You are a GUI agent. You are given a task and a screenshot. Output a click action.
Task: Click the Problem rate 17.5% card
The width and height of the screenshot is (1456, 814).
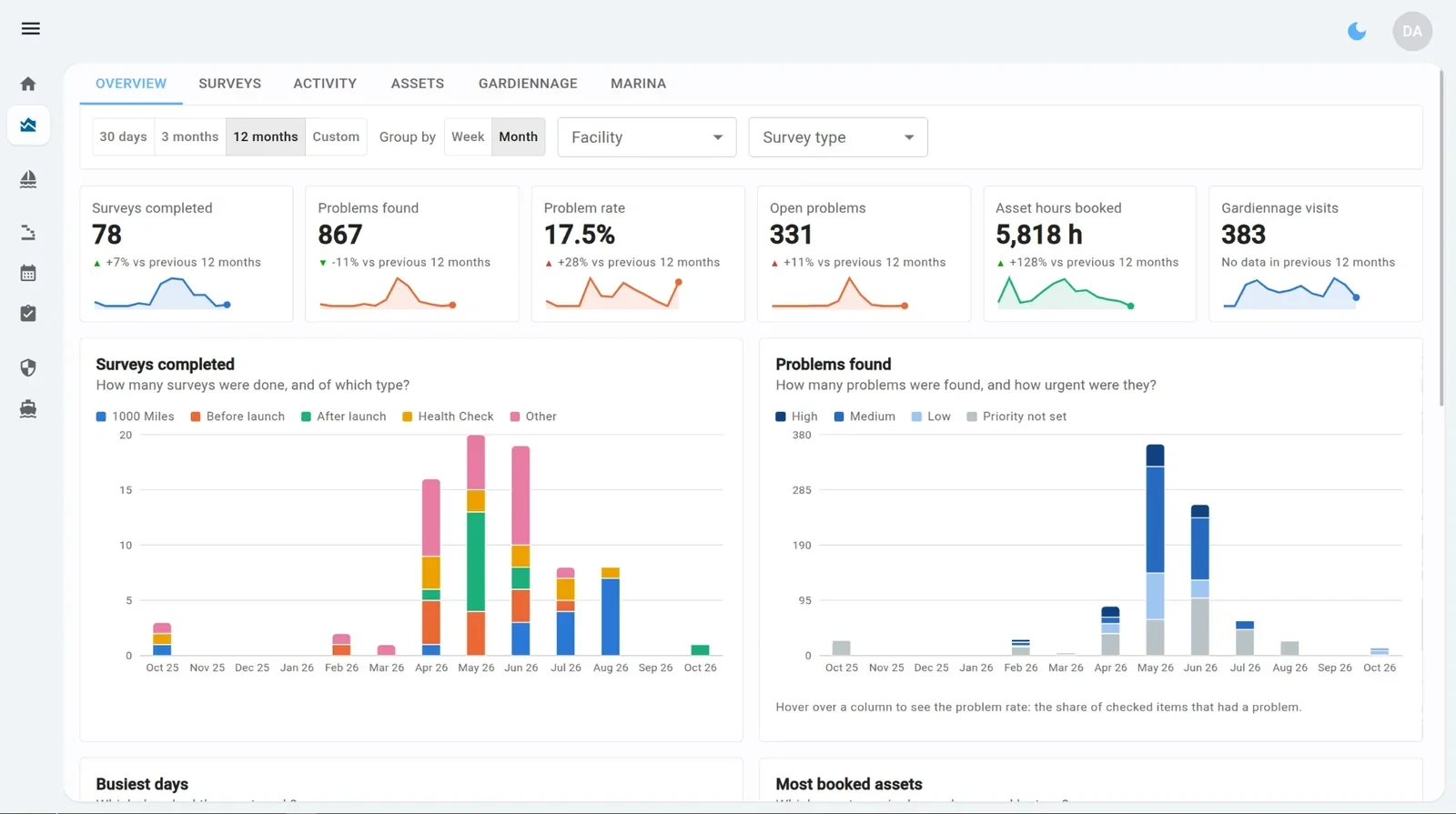(x=638, y=254)
